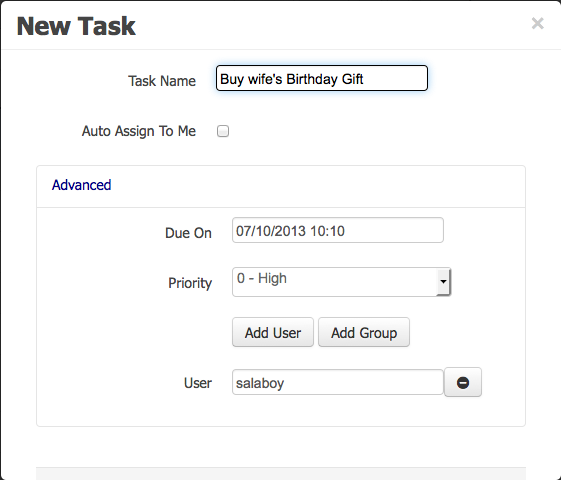Click the Add User button
The height and width of the screenshot is (480, 561).
[x=273, y=332]
